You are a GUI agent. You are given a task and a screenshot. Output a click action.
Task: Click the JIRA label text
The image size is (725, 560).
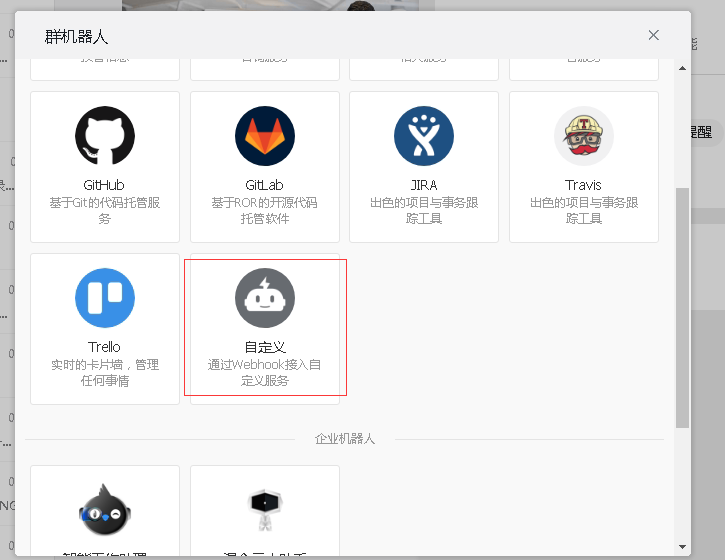pos(424,185)
